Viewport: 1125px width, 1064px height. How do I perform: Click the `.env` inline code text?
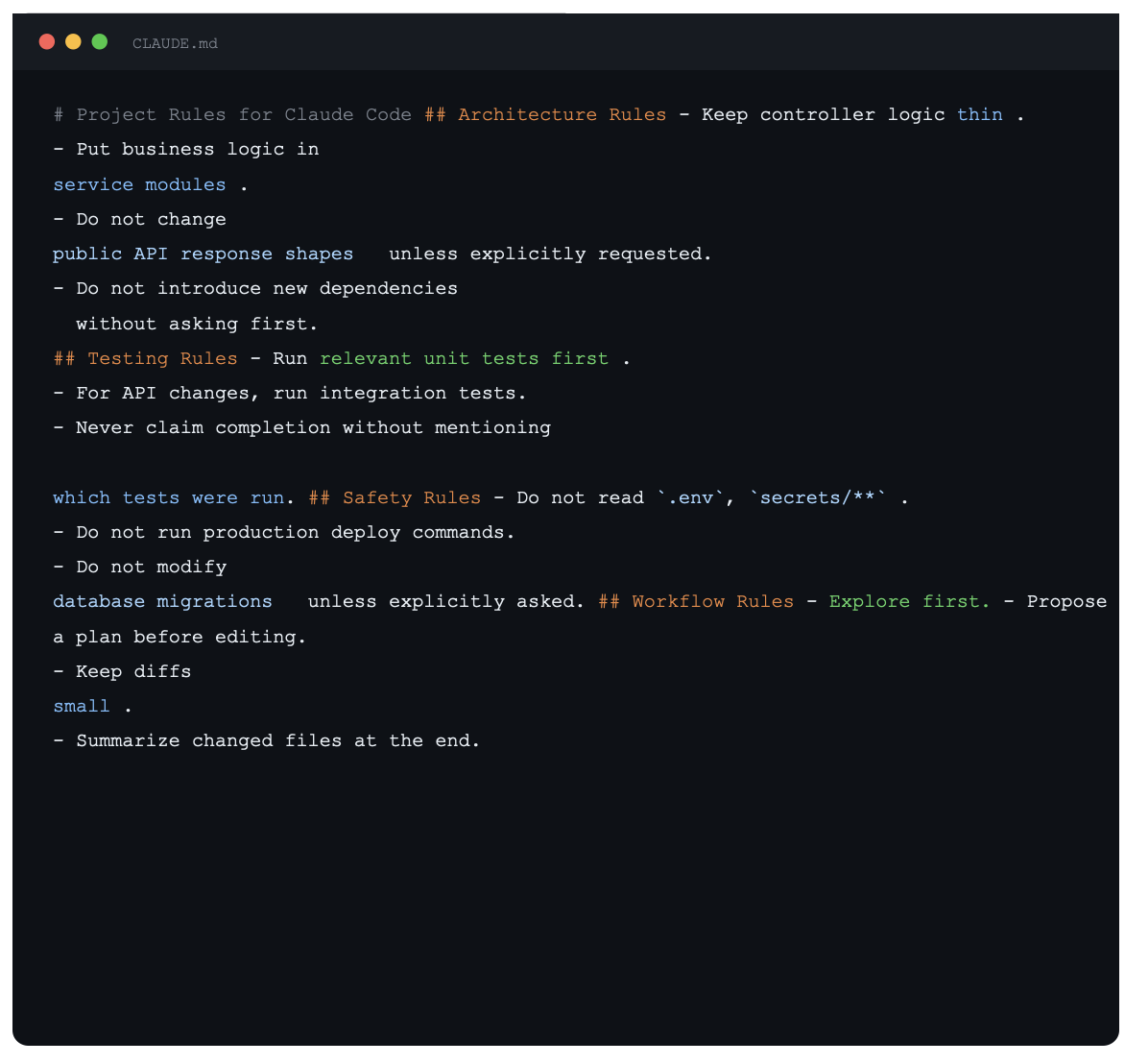[x=690, y=497]
